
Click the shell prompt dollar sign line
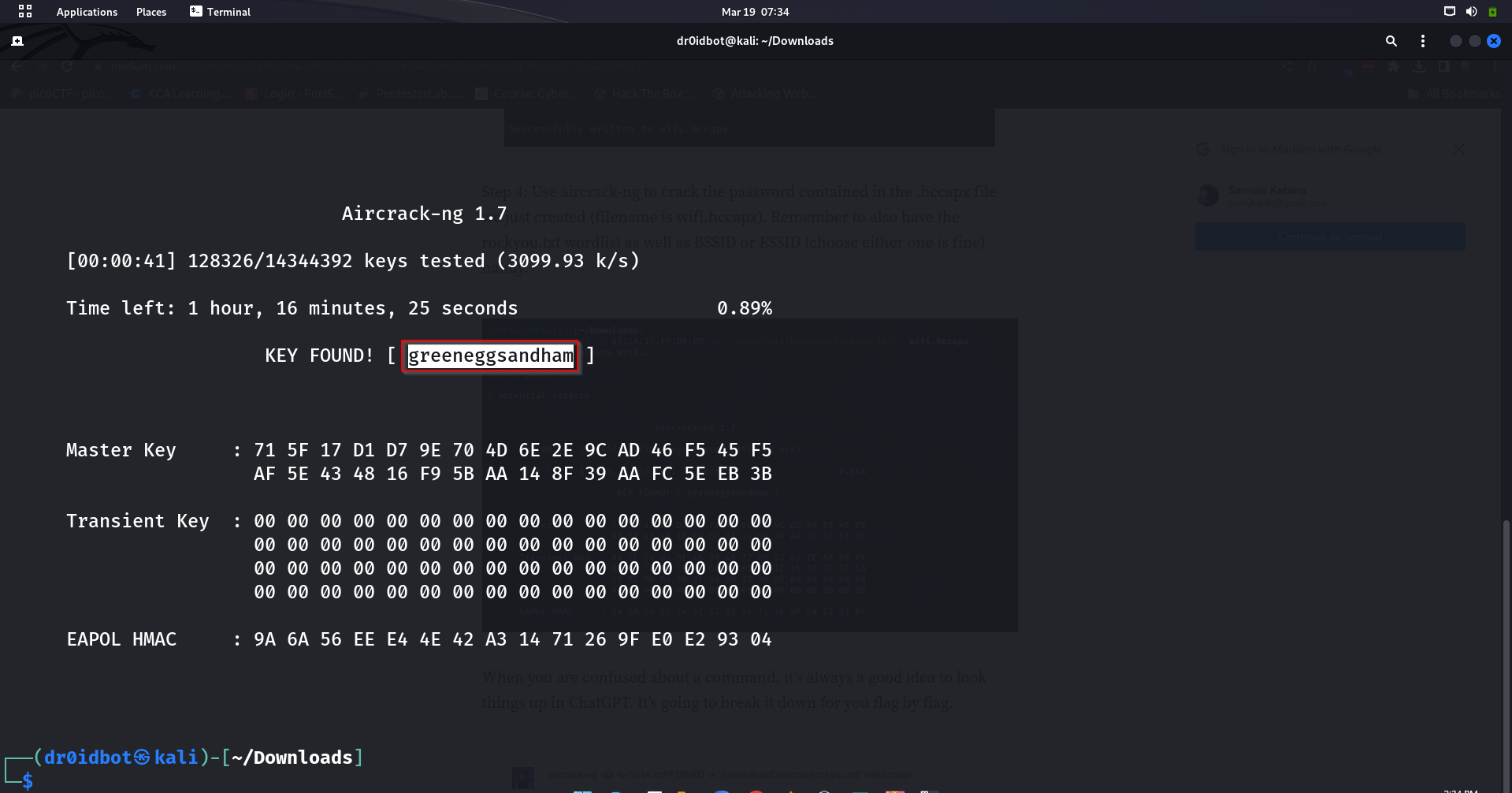[x=28, y=780]
